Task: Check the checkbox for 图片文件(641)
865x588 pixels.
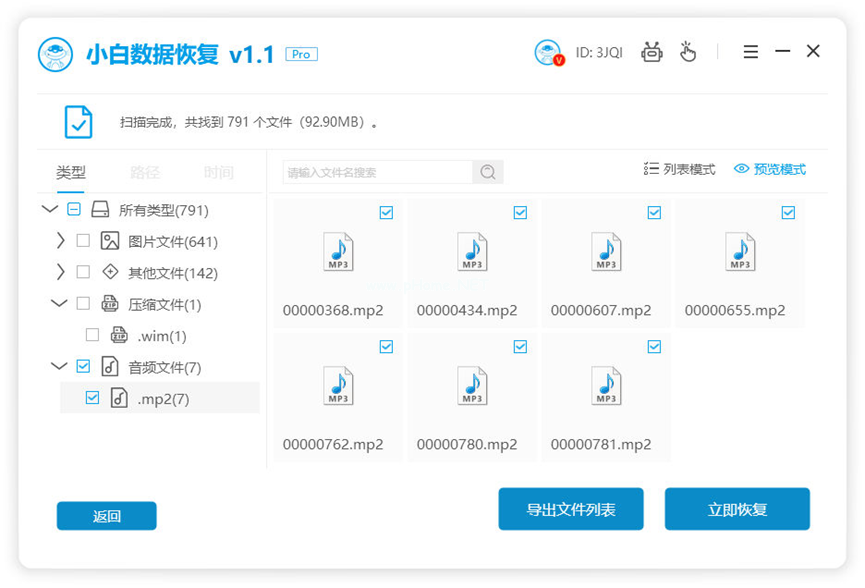Action: coord(84,240)
